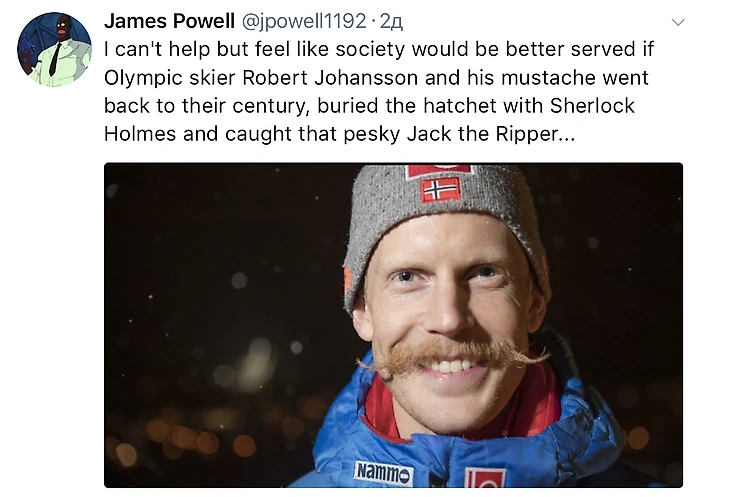The height and width of the screenshot is (497, 730).
Task: Click the blurred orange city lights
Action: click(196, 435)
